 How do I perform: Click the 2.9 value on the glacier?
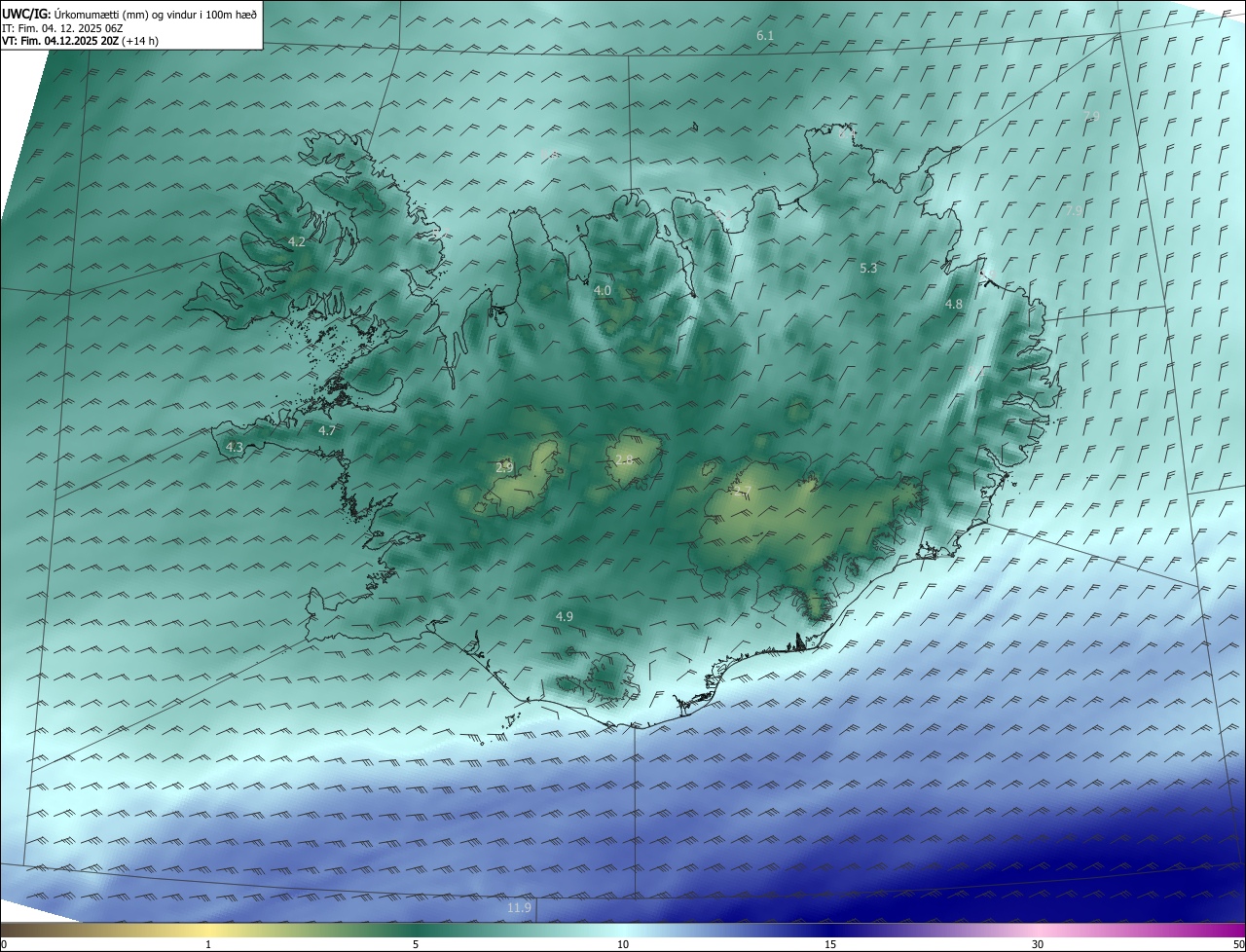click(504, 467)
